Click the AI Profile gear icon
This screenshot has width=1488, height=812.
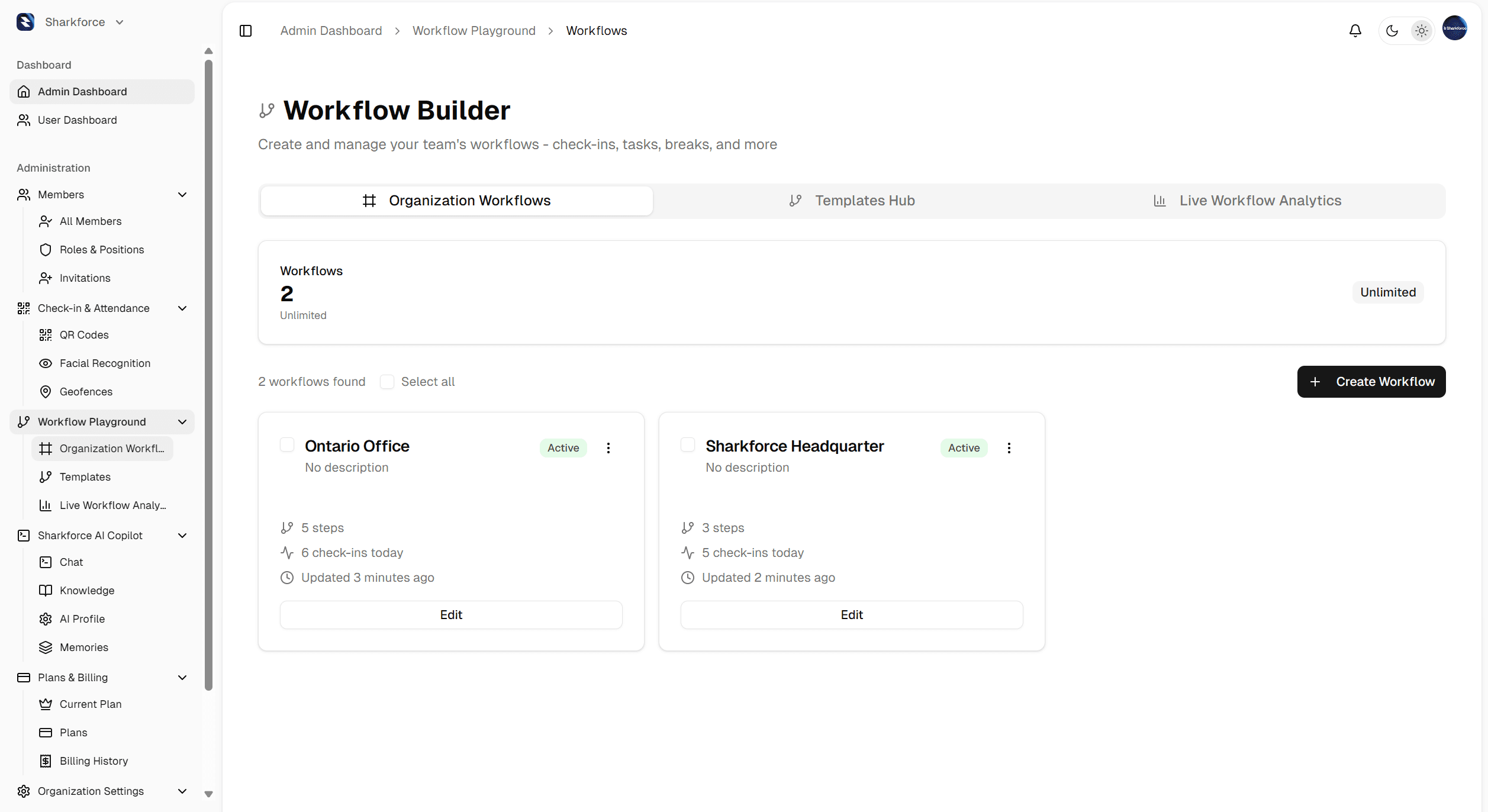point(46,619)
